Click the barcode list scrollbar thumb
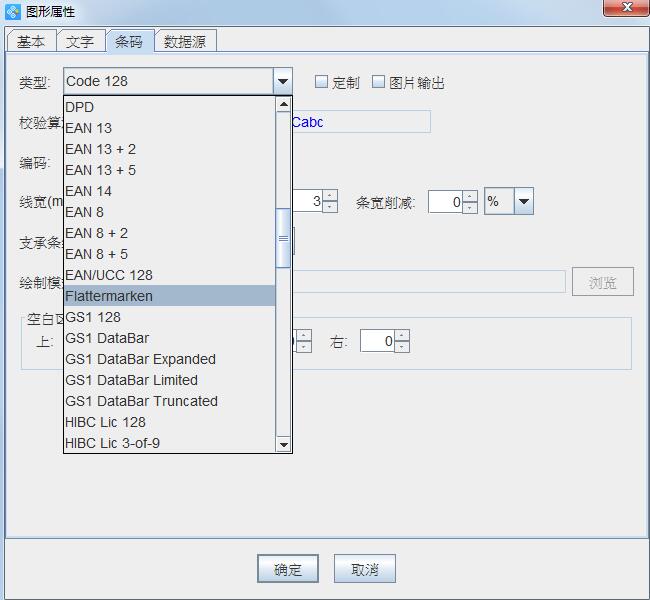 [x=283, y=238]
